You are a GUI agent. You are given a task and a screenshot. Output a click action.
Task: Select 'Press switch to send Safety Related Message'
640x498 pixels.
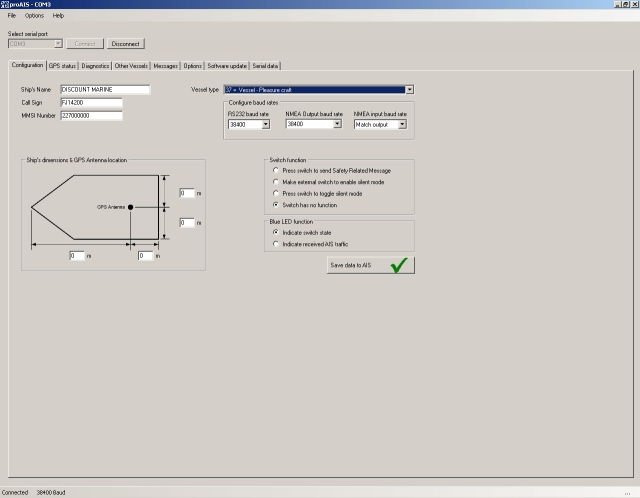[x=276, y=171]
